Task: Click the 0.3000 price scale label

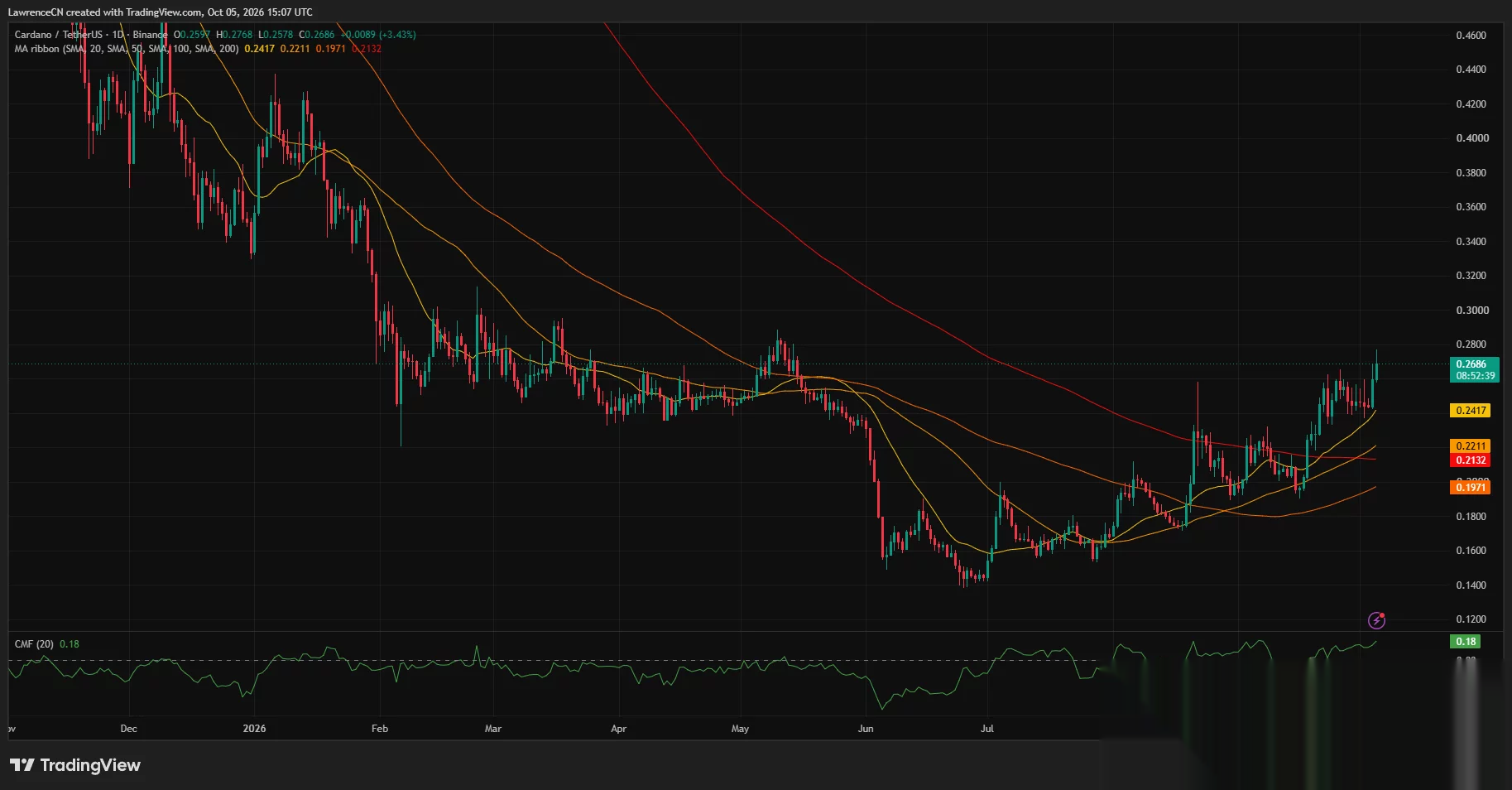Action: coord(1471,311)
